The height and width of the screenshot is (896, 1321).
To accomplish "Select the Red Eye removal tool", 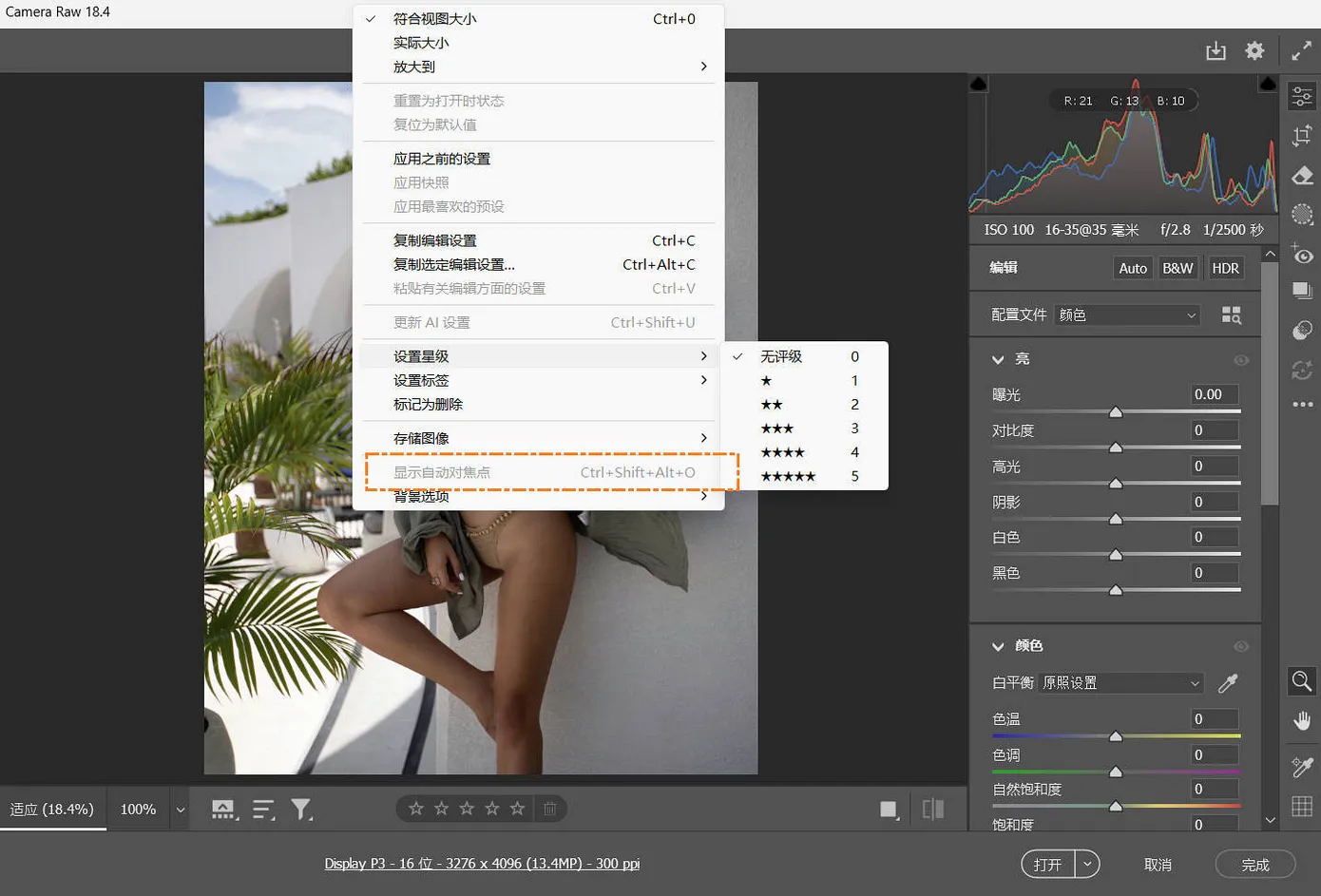I will click(x=1302, y=255).
